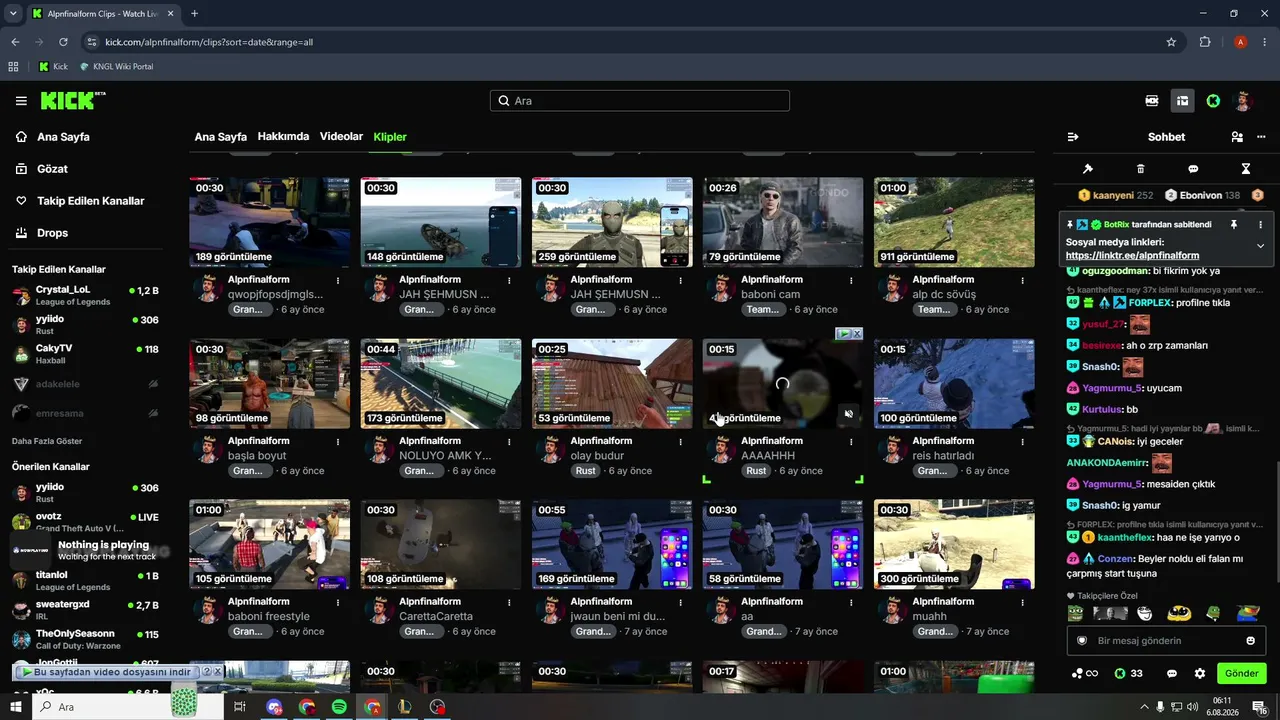Open Takip Edilen Kanallar sidebar item
The height and width of the screenshot is (720, 1280).
[90, 201]
